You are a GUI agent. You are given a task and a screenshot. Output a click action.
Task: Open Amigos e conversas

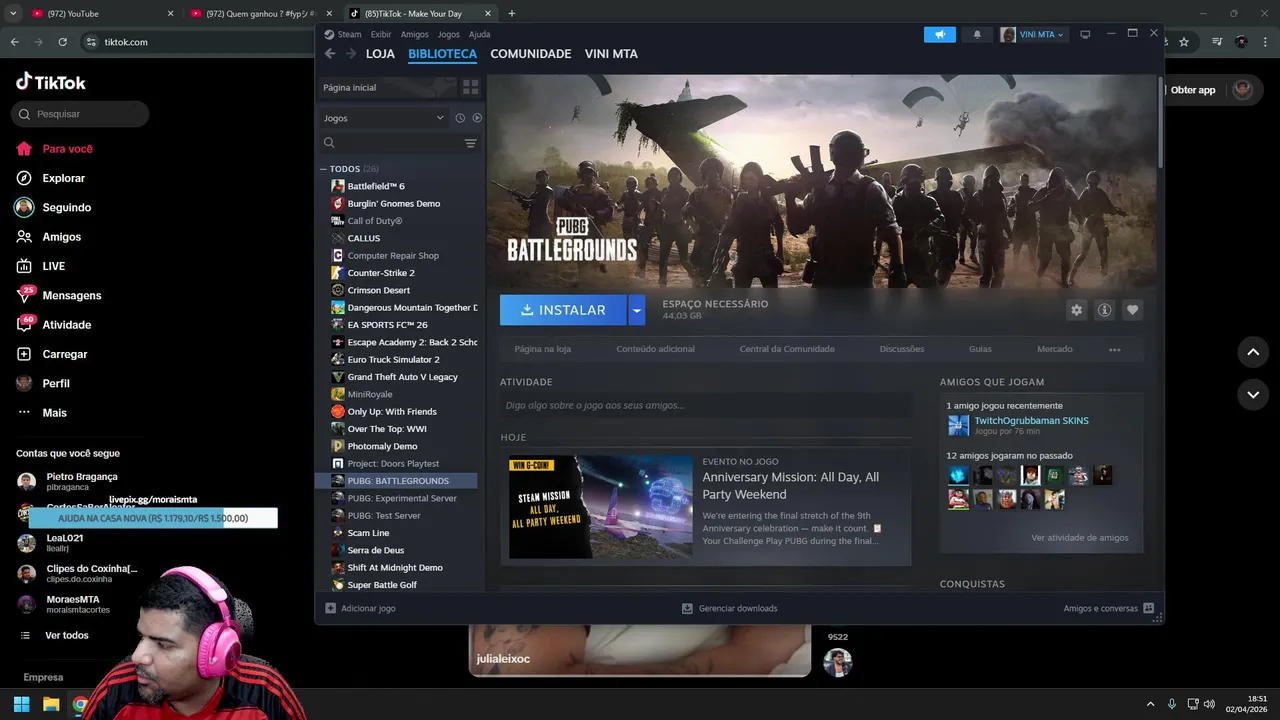(1108, 608)
